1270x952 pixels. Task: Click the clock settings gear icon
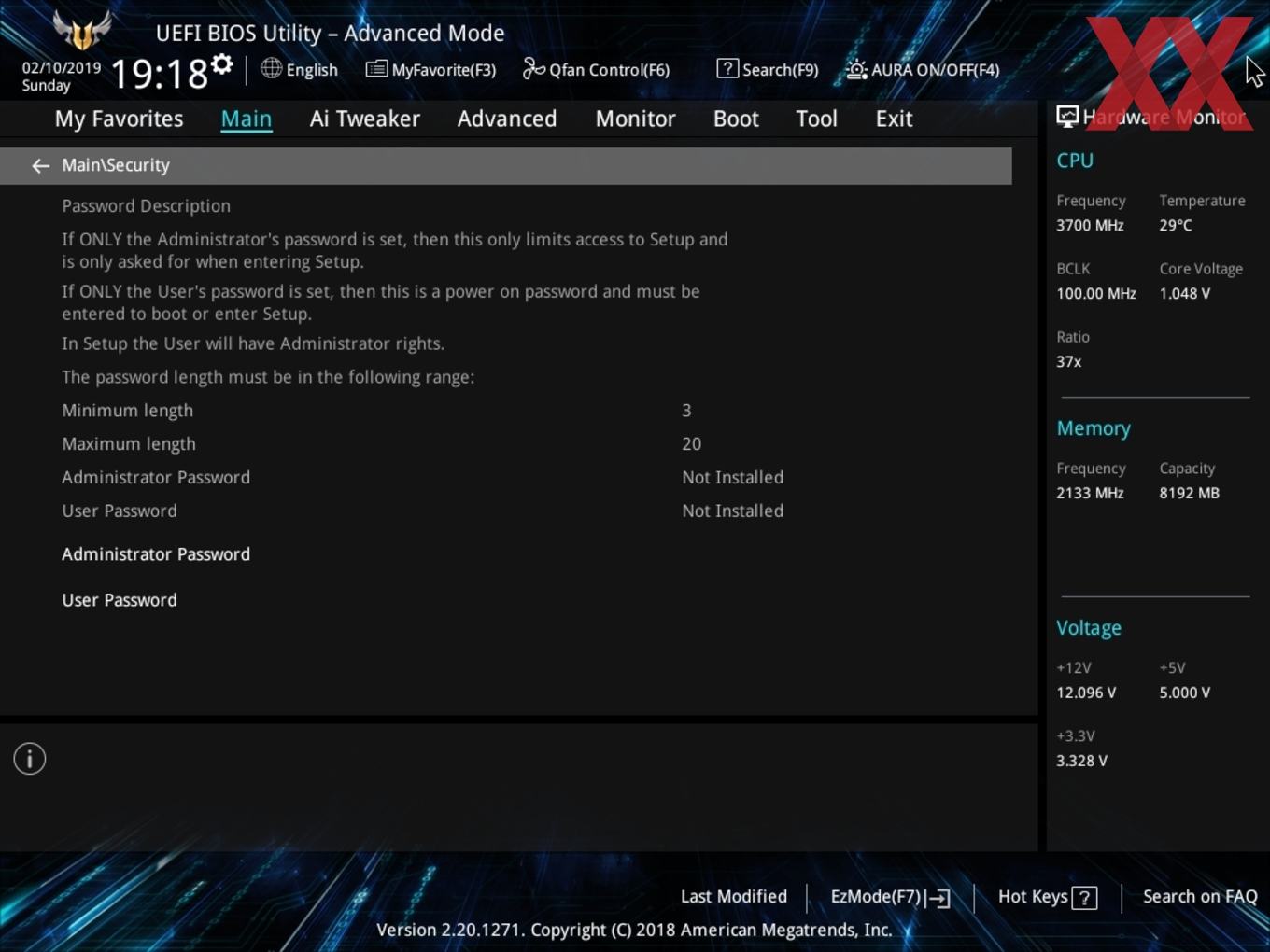[x=222, y=63]
